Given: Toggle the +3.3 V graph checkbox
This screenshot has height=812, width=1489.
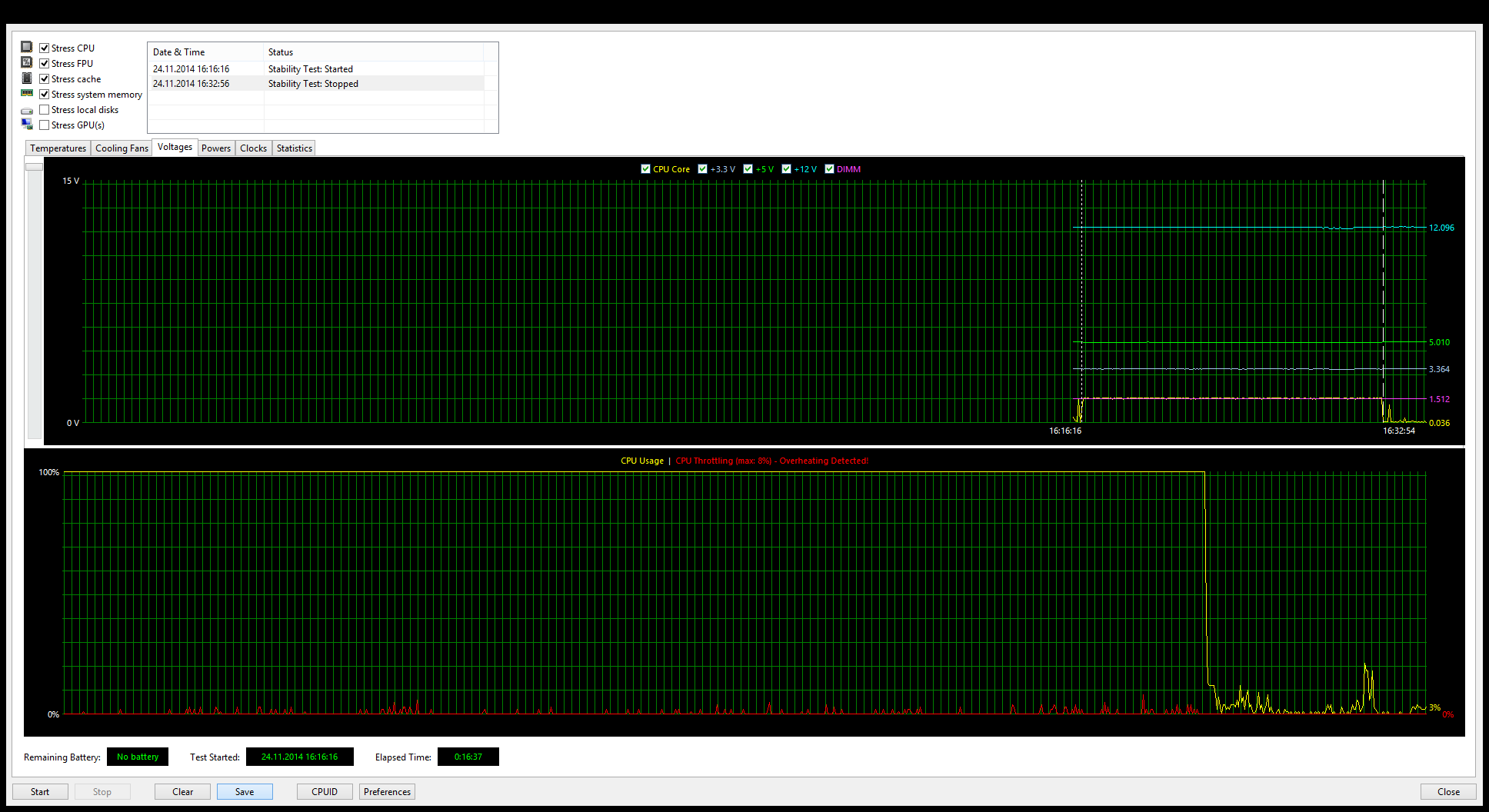Looking at the screenshot, I should click(703, 168).
